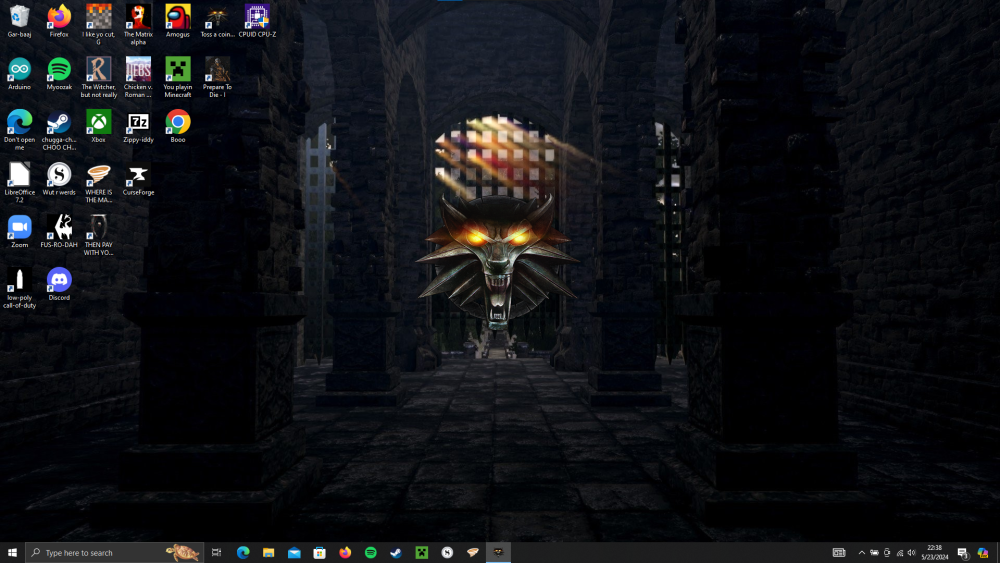Launch Firefox from the taskbar

coord(345,552)
